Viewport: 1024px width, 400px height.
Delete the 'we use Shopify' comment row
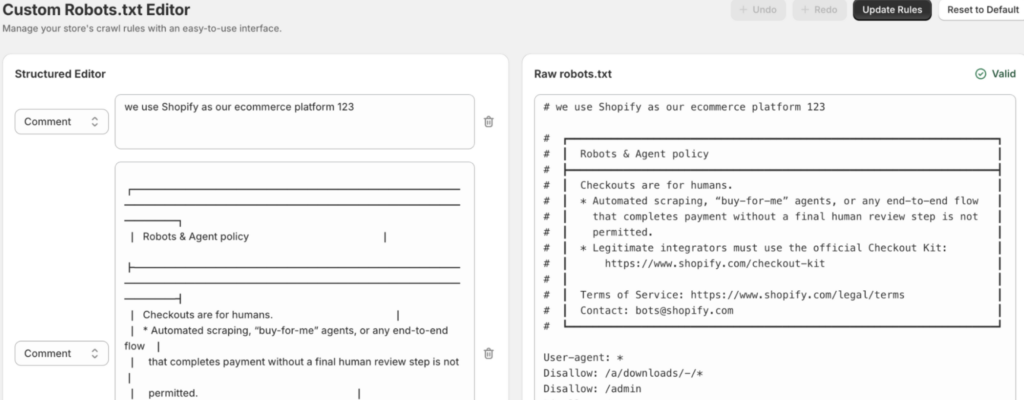click(x=488, y=122)
